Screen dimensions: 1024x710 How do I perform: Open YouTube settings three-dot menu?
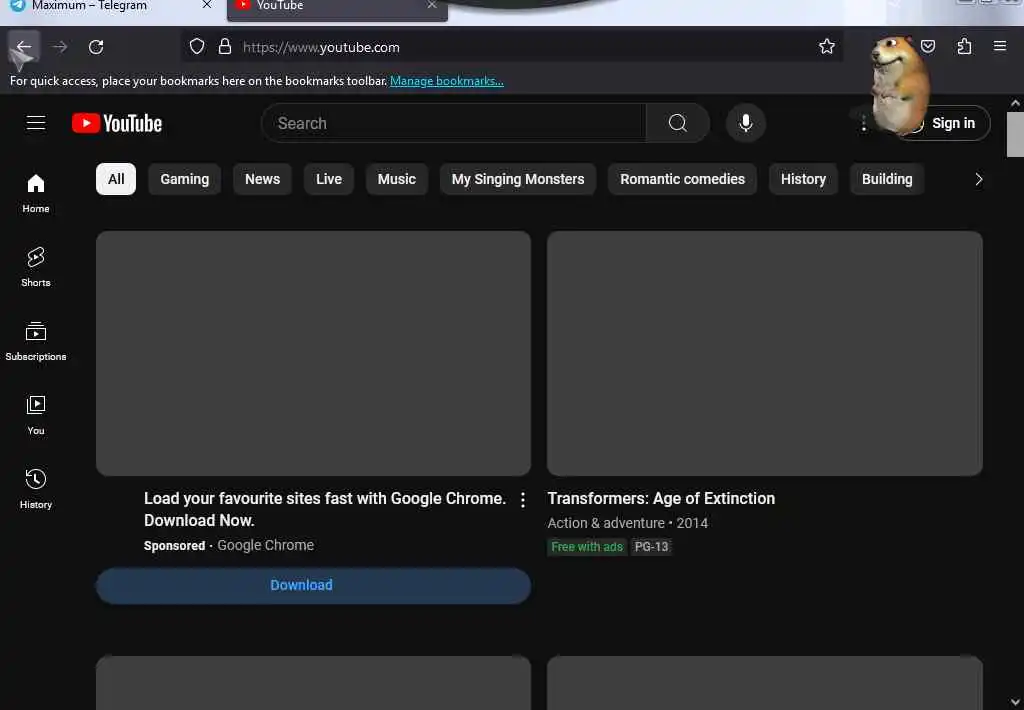(863, 123)
